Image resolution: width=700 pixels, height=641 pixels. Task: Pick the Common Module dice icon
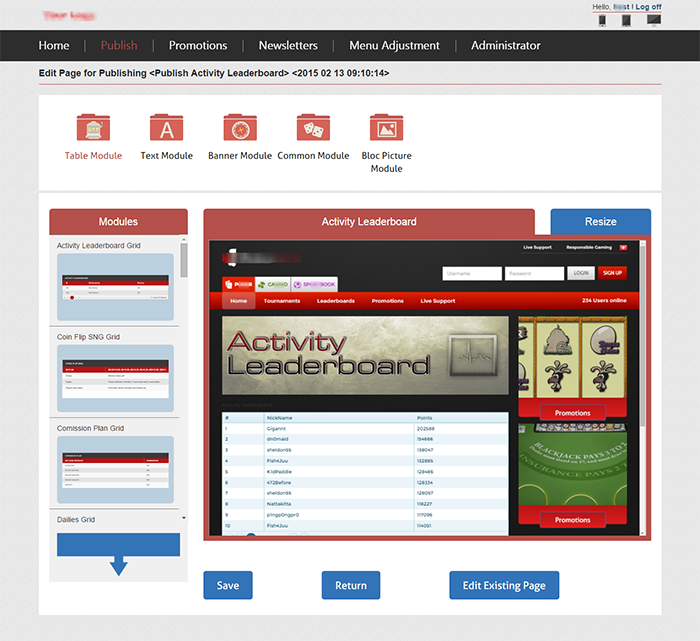pos(313,128)
